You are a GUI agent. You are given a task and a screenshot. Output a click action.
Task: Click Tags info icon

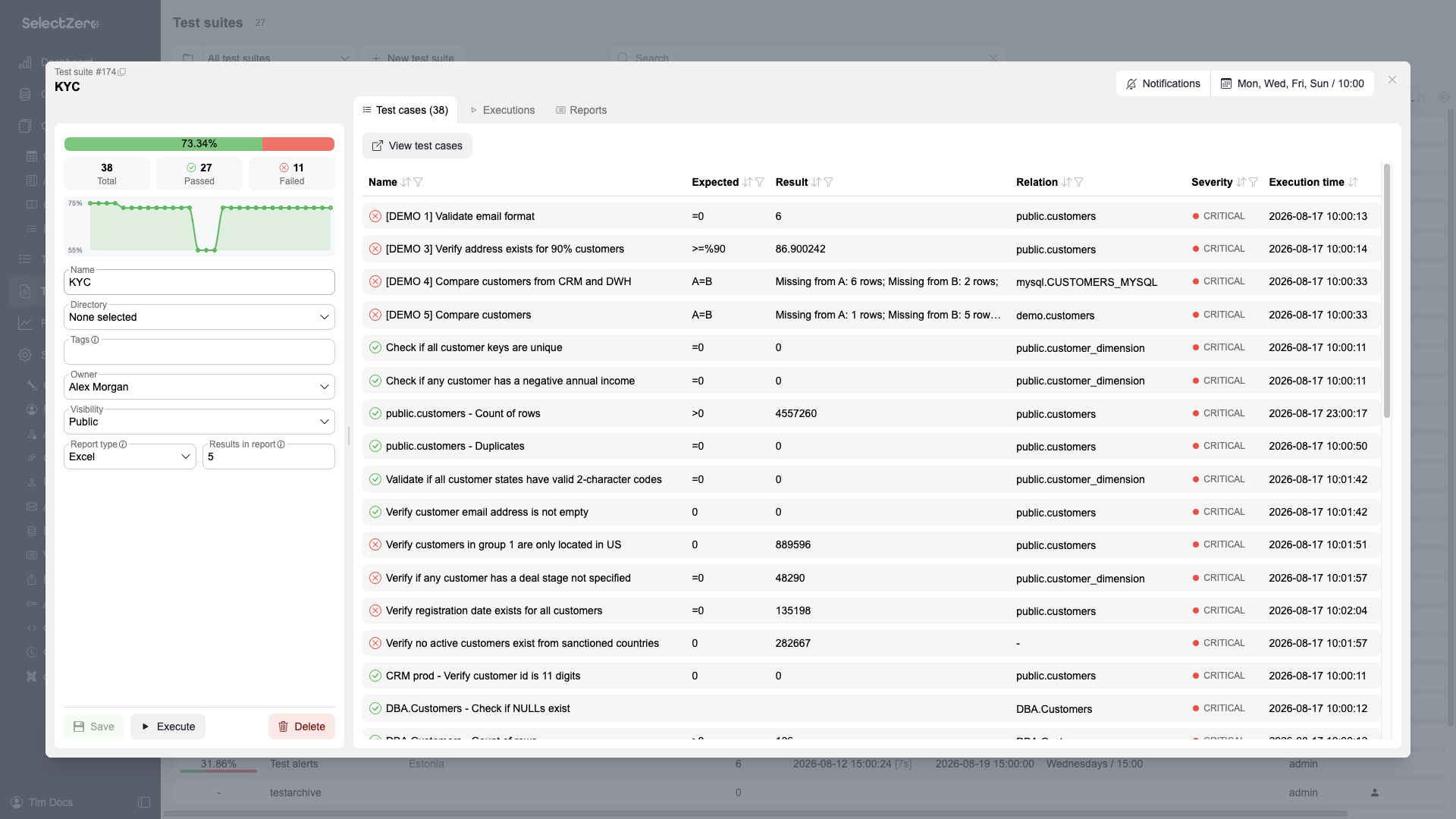95,340
